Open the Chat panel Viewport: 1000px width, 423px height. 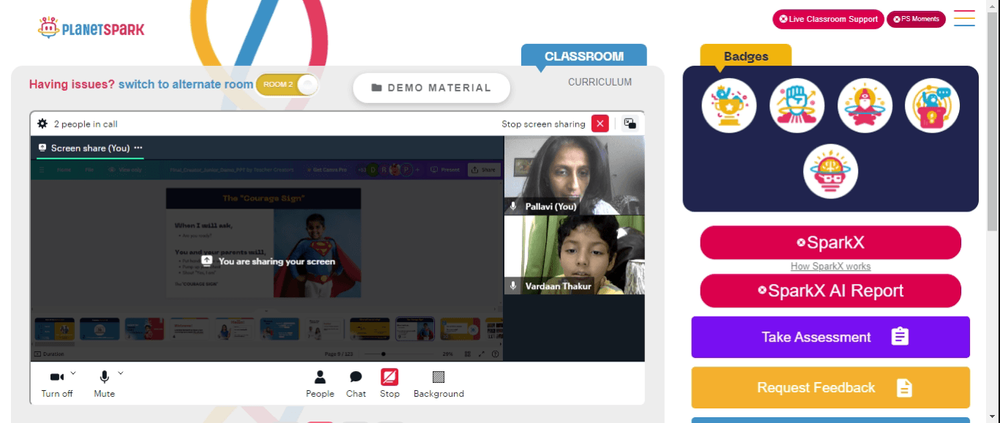[x=356, y=383]
